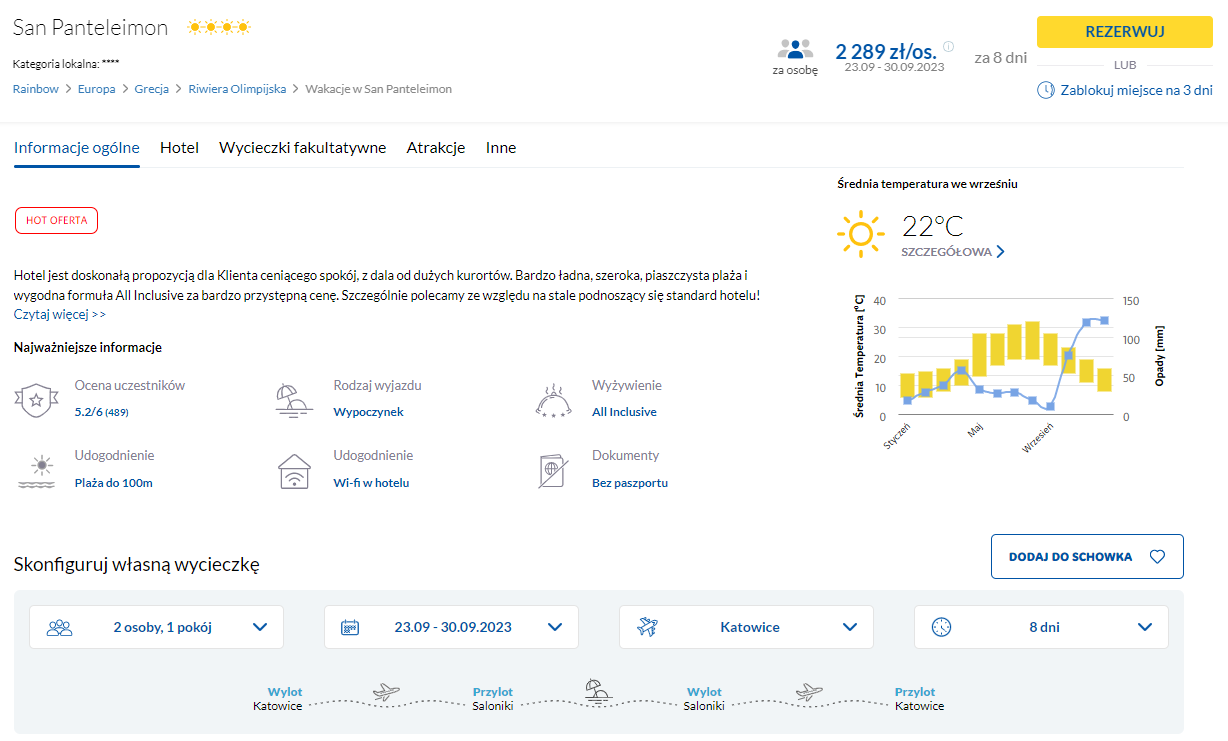Click the participant rating shield star icon
Image resolution: width=1228 pixels, height=741 pixels.
pos(35,400)
